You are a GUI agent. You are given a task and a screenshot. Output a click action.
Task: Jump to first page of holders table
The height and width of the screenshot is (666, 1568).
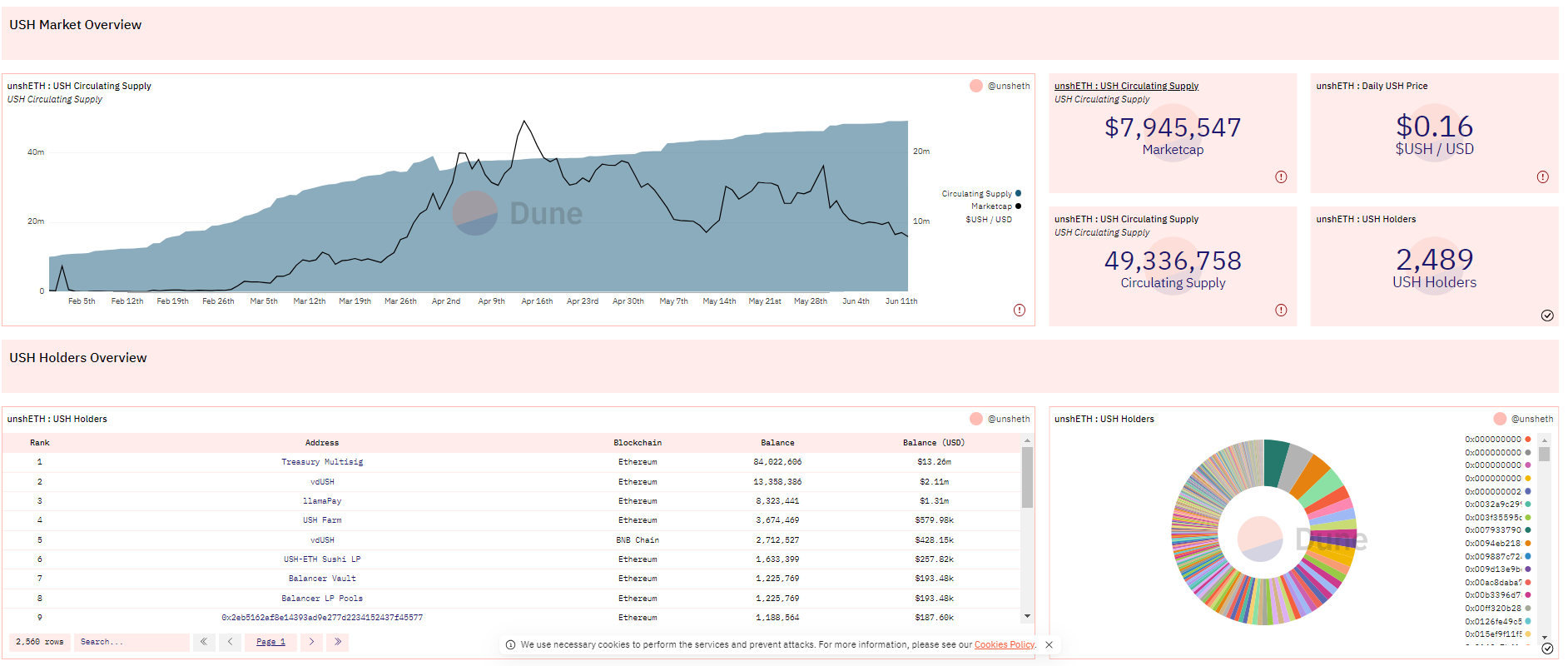(204, 642)
